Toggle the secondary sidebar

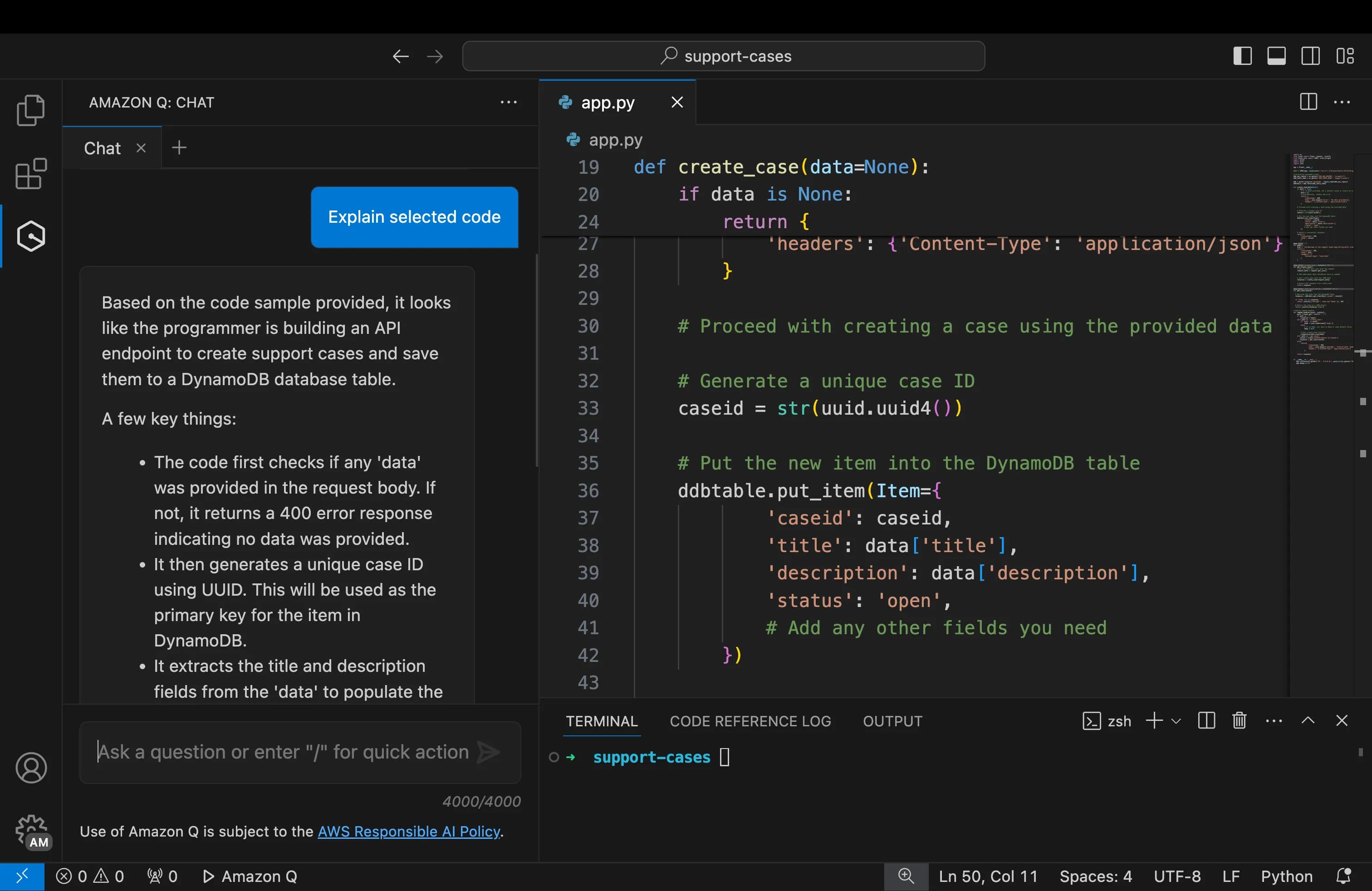(1311, 55)
